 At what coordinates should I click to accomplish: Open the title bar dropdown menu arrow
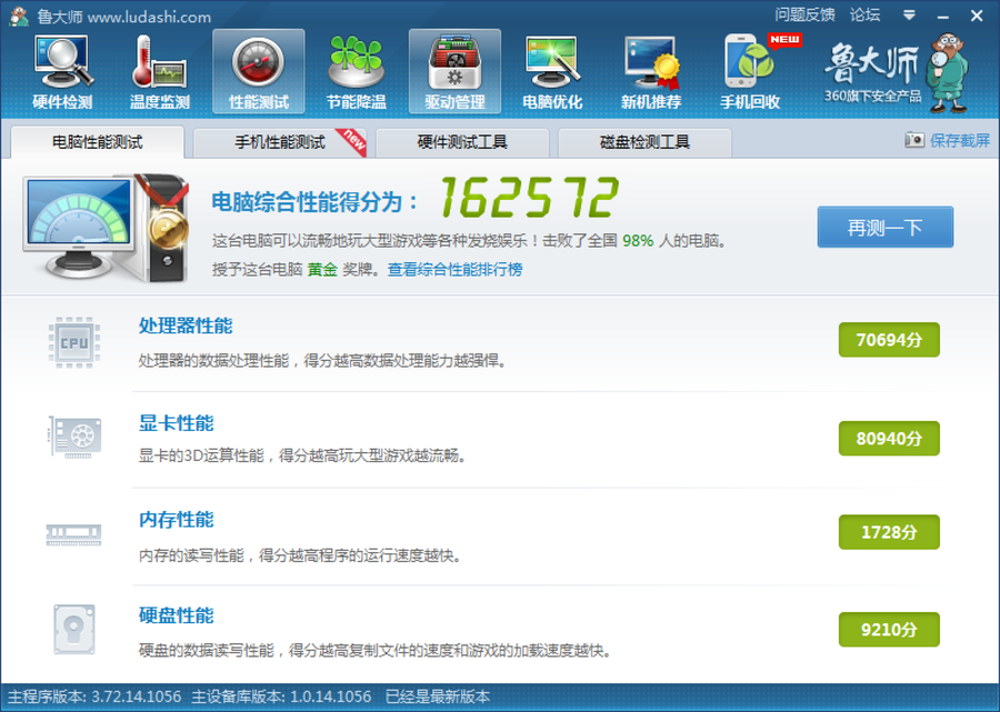point(909,15)
